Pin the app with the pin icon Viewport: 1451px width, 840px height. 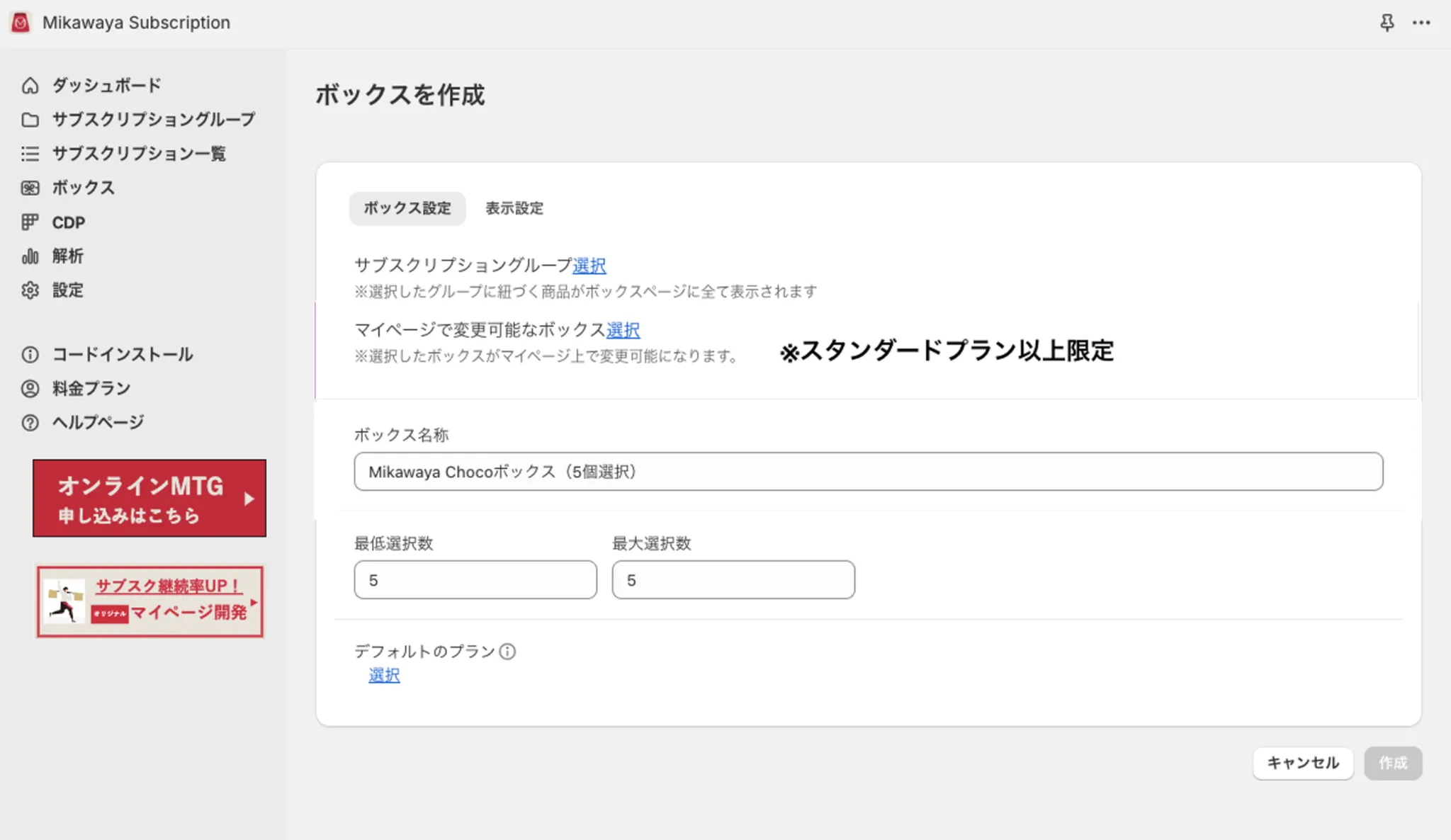click(x=1387, y=23)
